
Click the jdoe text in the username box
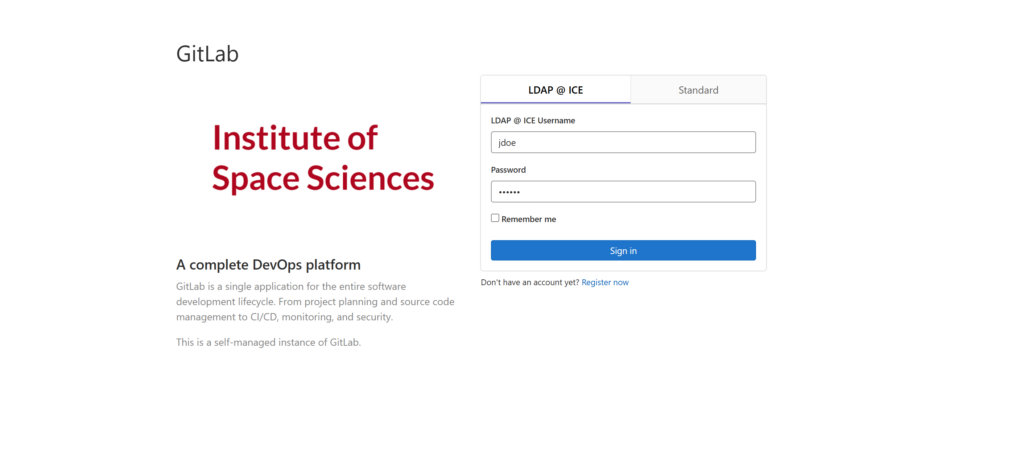coord(507,143)
